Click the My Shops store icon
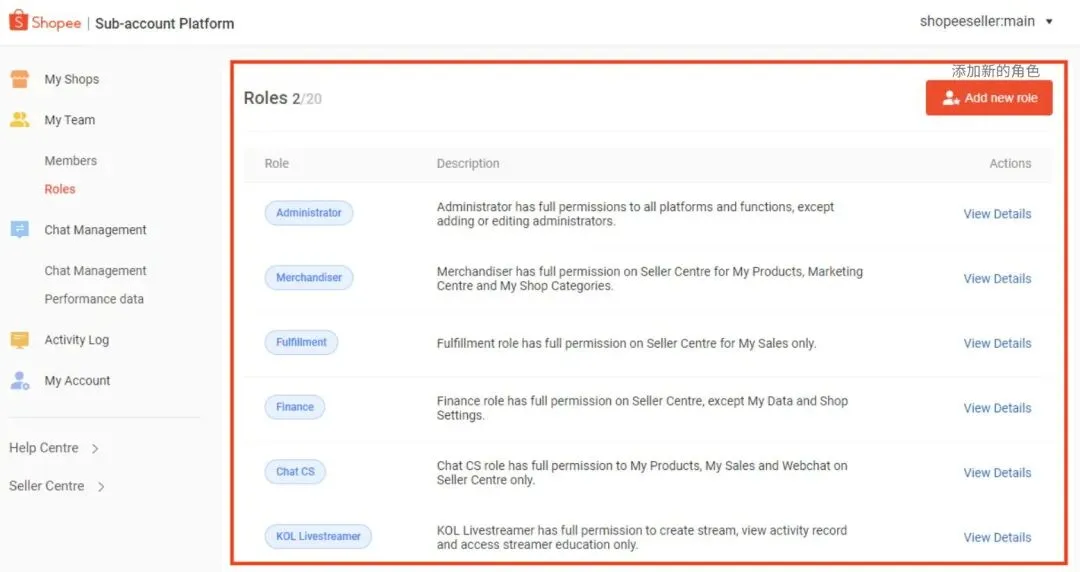 20,79
